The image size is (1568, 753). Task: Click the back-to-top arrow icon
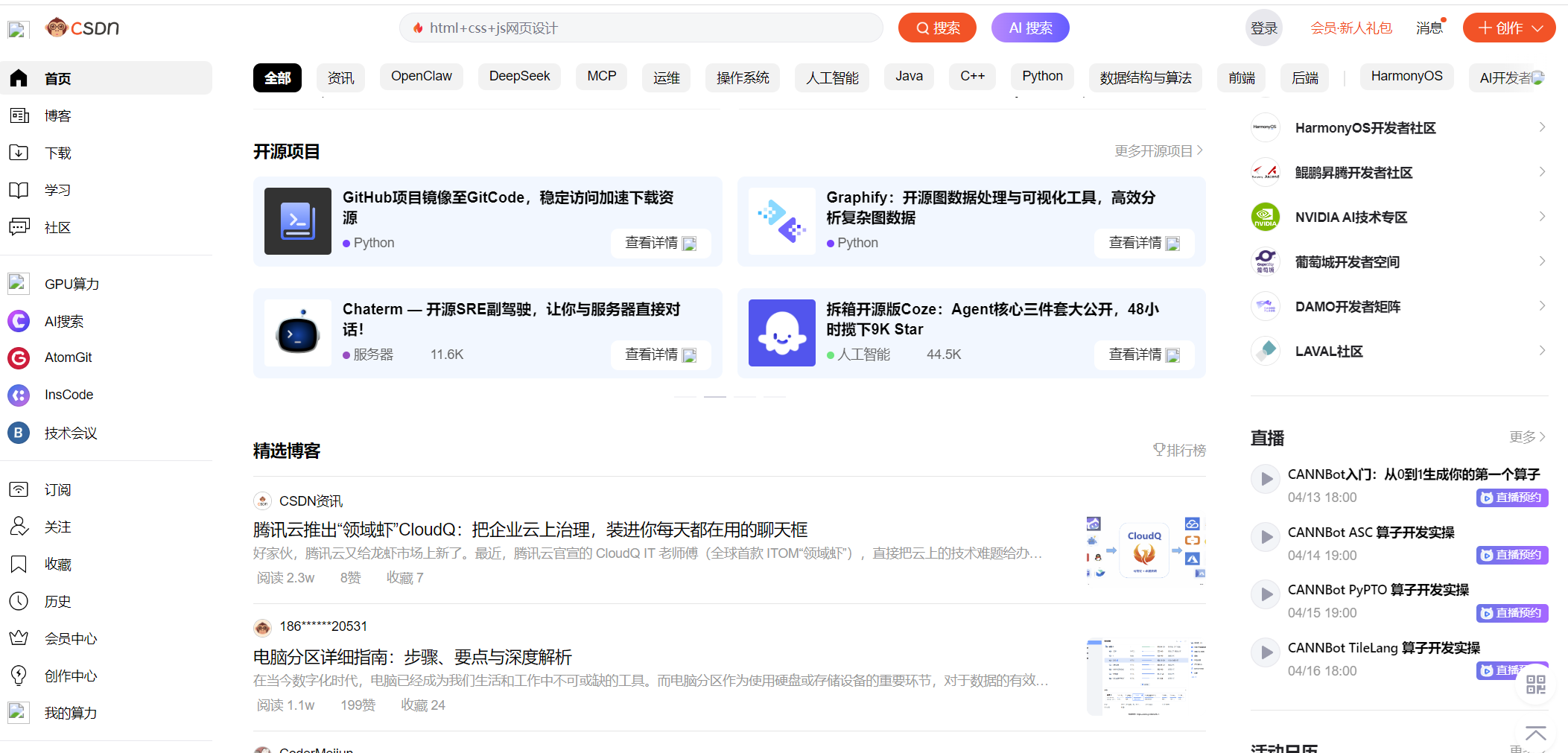click(1535, 734)
